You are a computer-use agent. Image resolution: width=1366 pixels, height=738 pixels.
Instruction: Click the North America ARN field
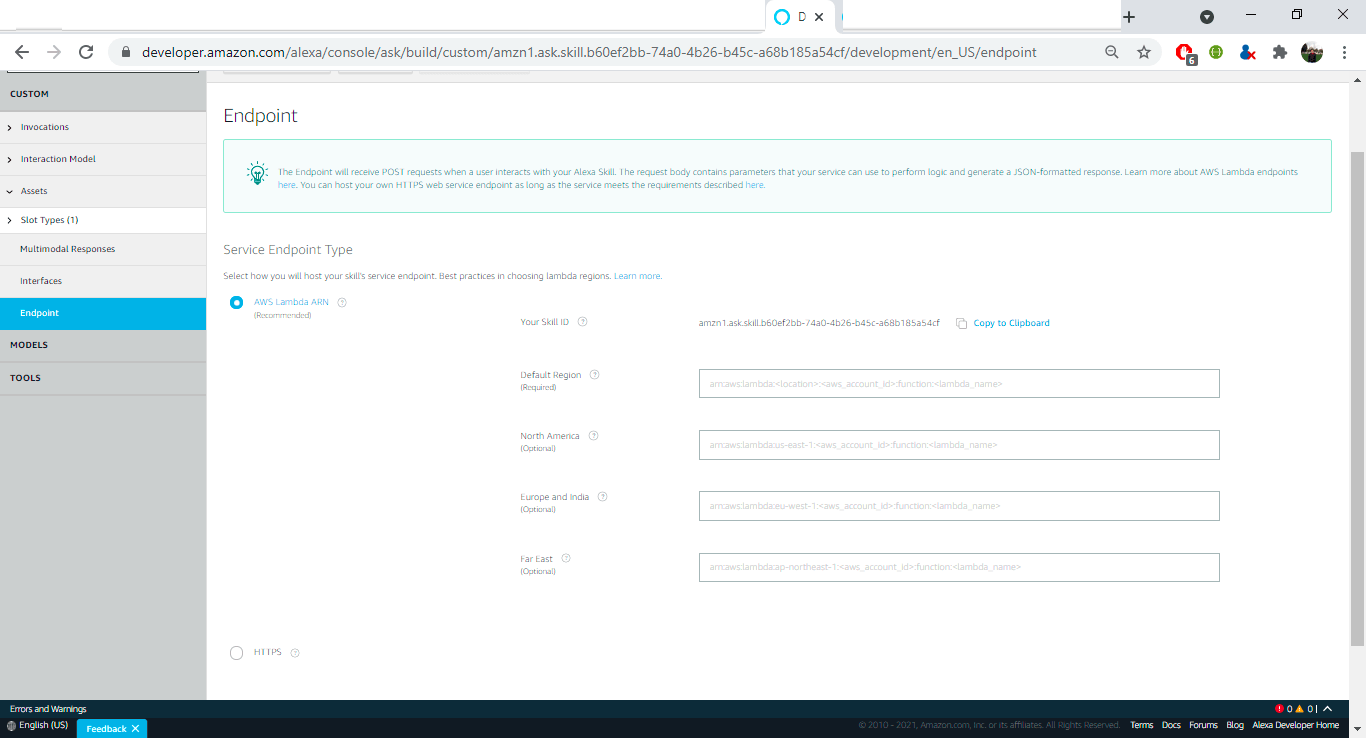[959, 445]
